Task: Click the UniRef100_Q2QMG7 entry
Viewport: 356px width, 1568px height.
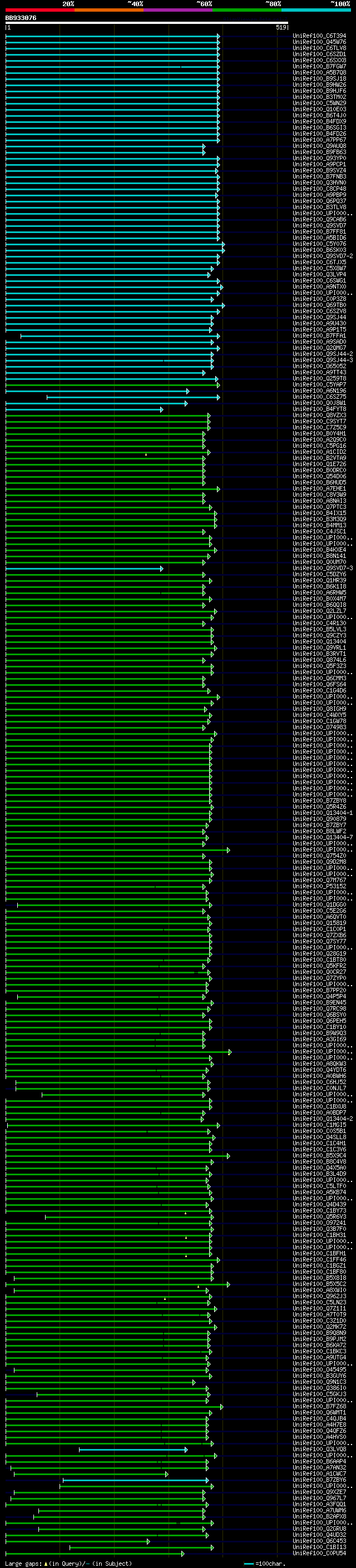Action: 319,348
